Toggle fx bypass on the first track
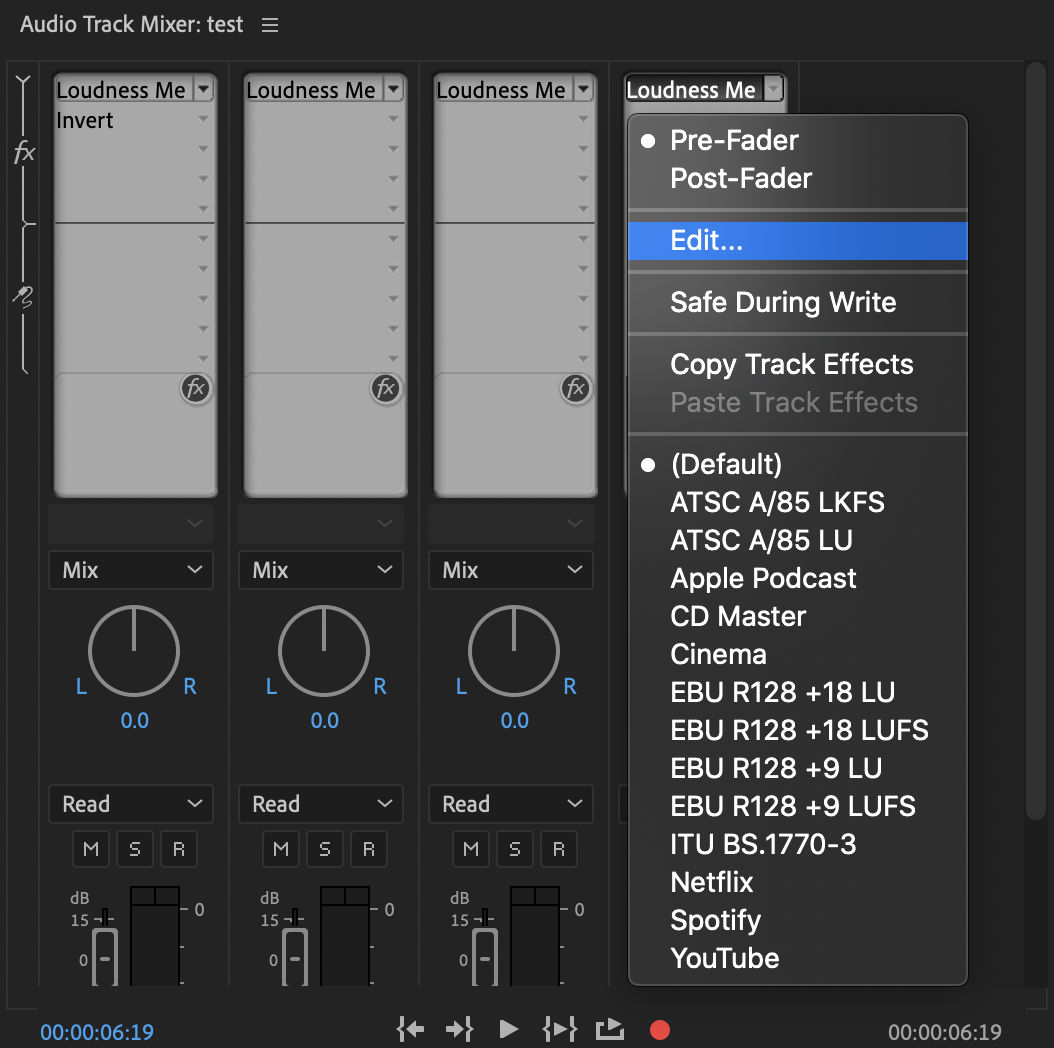Image resolution: width=1054 pixels, height=1048 pixels. coord(195,388)
